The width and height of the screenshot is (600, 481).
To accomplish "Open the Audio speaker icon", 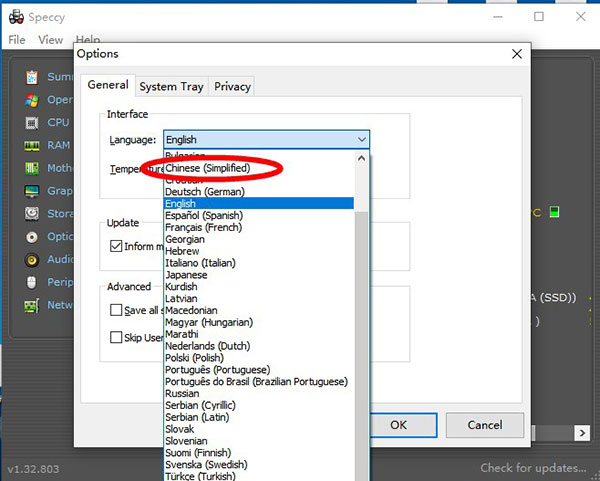I will pyautogui.click(x=32, y=260).
